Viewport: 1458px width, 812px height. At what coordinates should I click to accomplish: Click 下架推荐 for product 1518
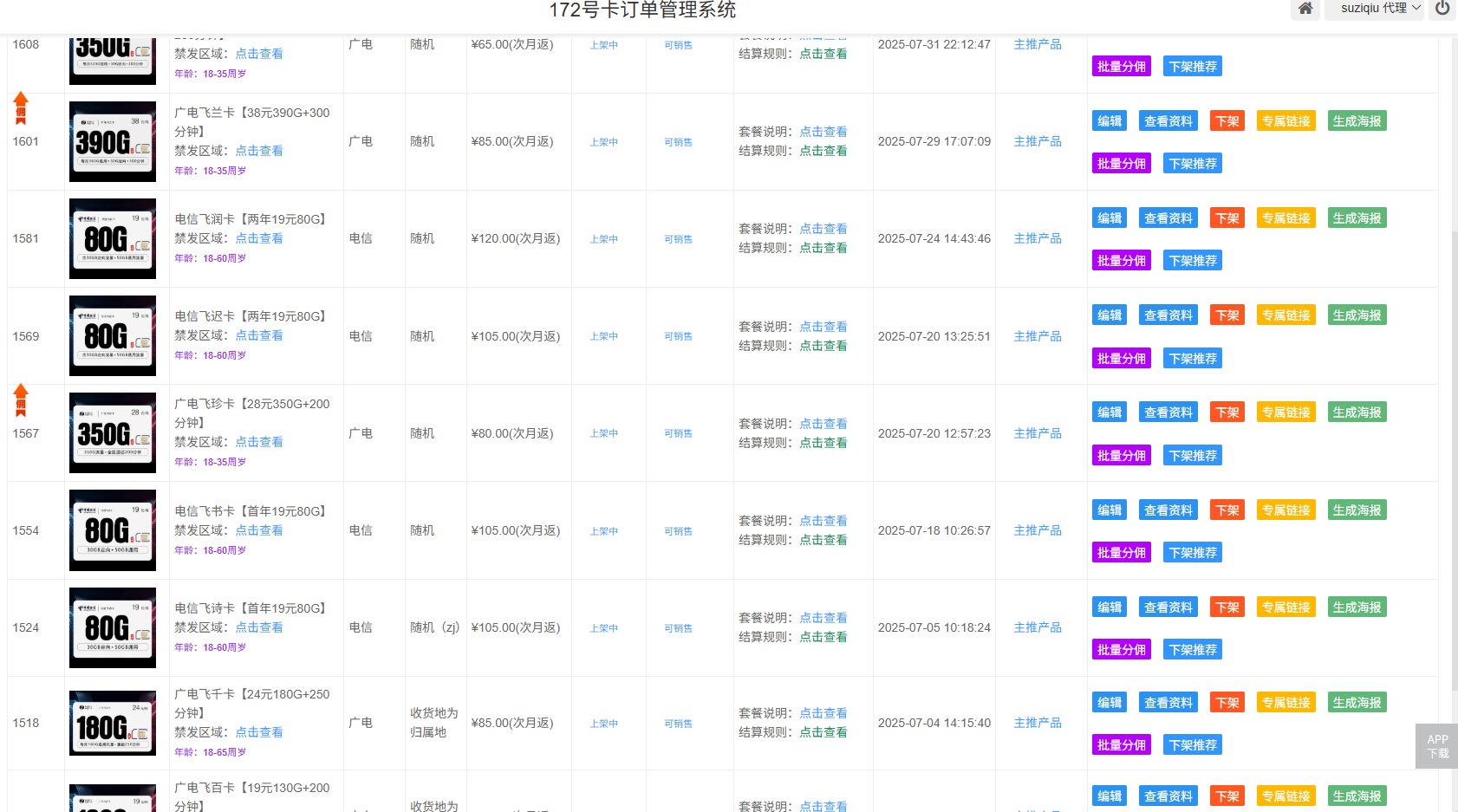tap(1192, 745)
